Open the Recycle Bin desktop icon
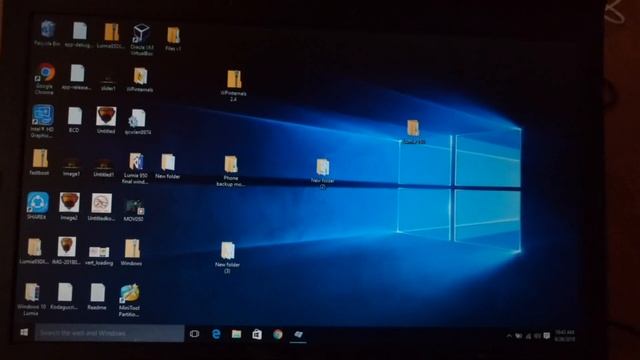Screen dimensions: 640x360 pos(47,33)
